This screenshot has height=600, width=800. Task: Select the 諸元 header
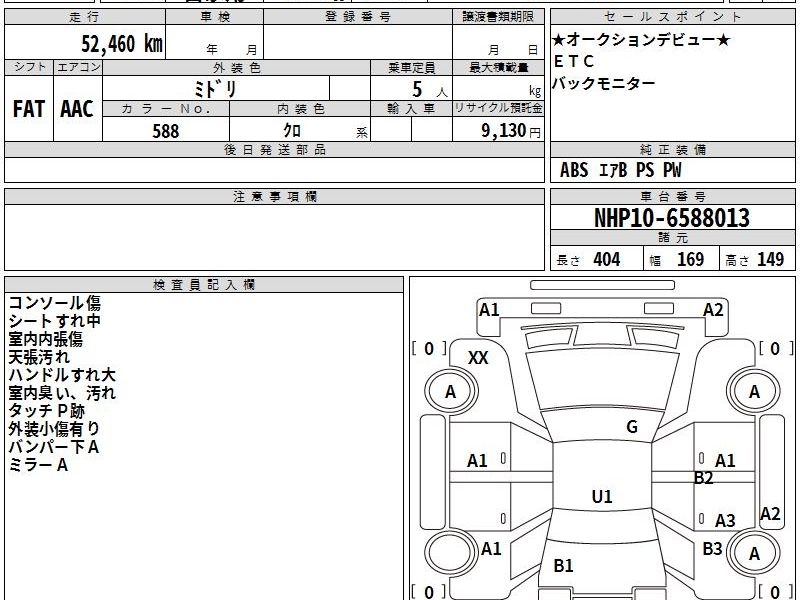tap(672, 237)
